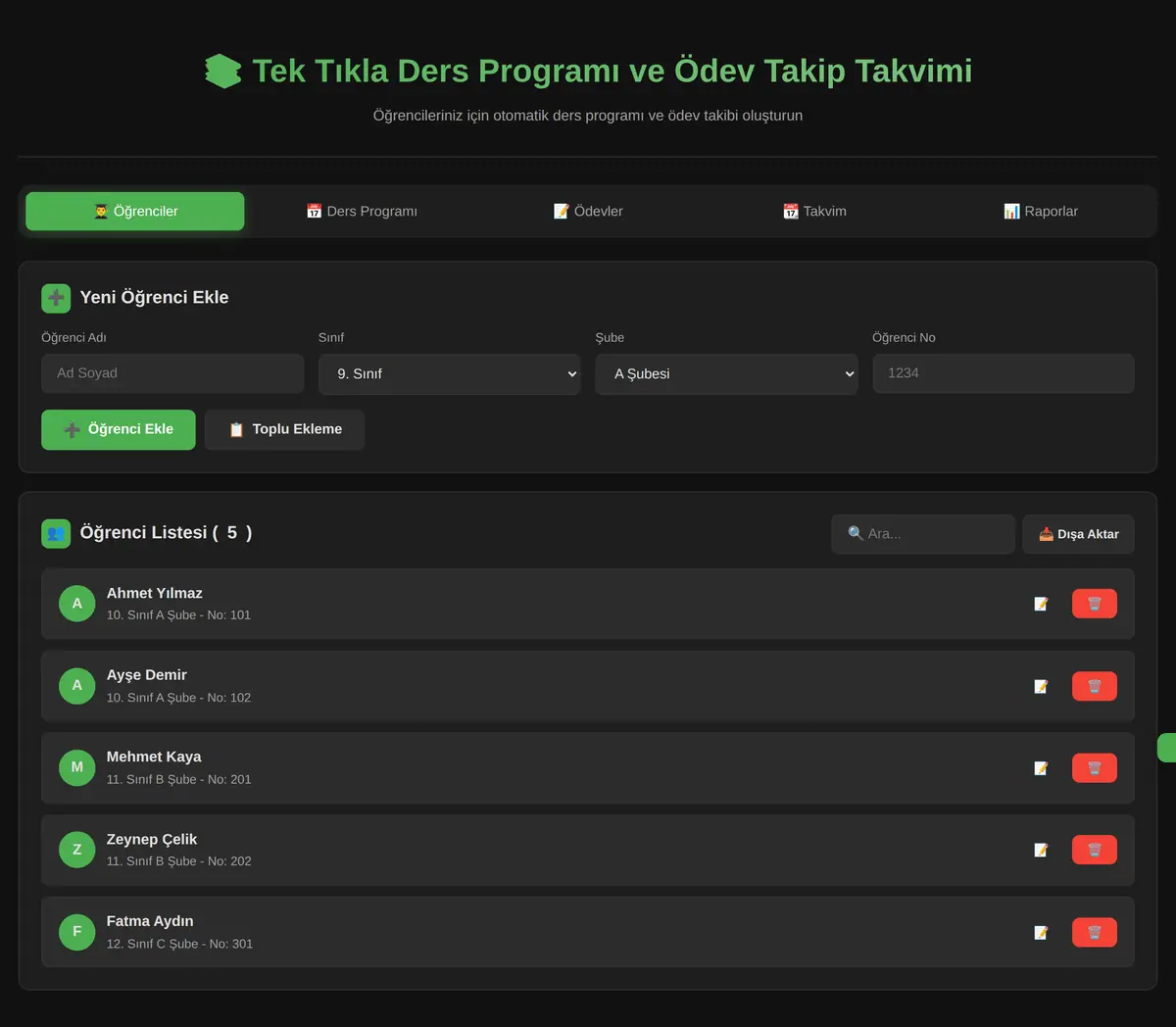Click the Z avatar for Zeynep Çelik
This screenshot has width=1176, height=1027.
coord(77,850)
